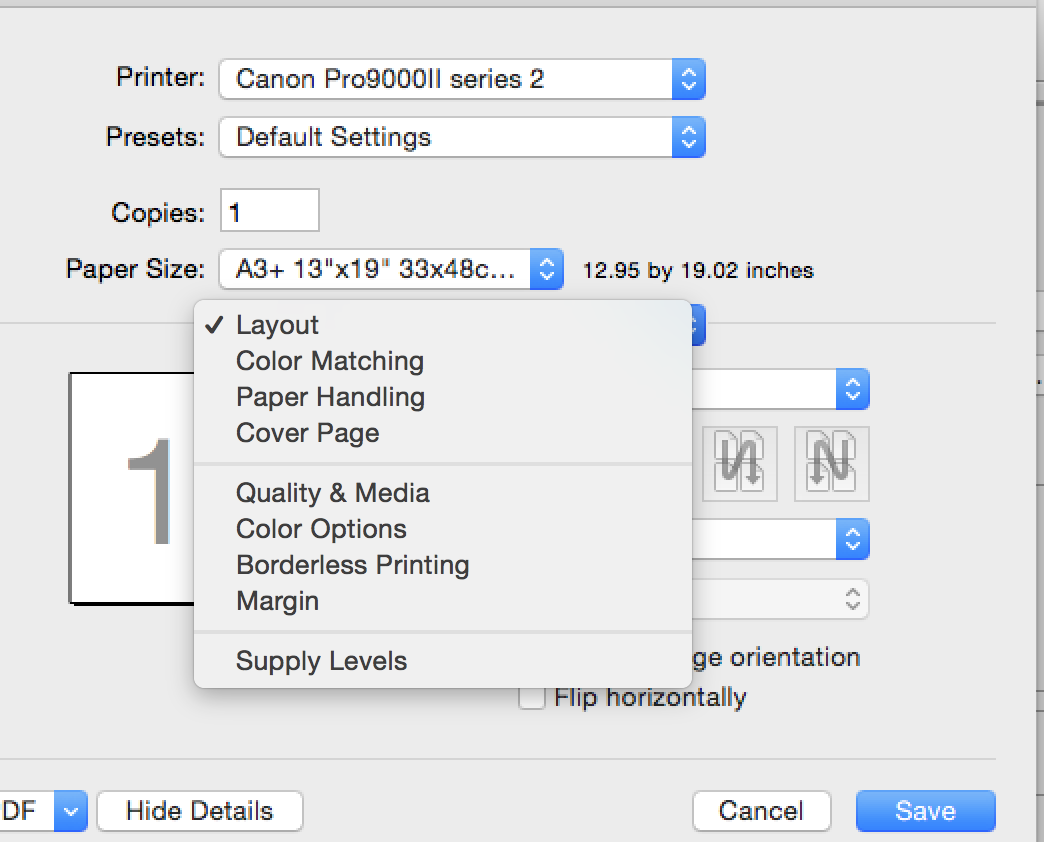The width and height of the screenshot is (1044, 842).
Task: Click the page preview thumbnail
Action: [132, 488]
